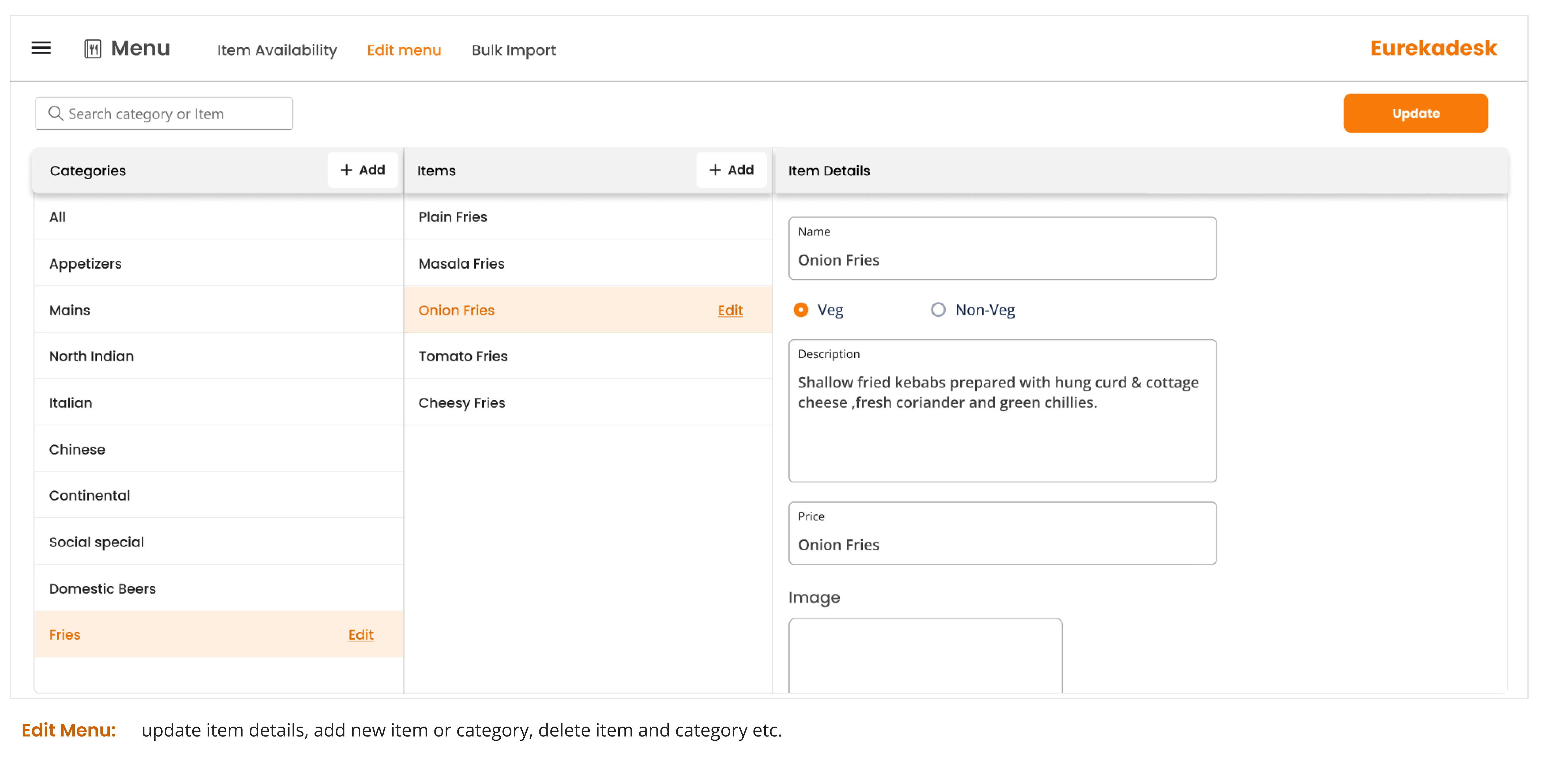The width and height of the screenshot is (1541, 784).
Task: Choose the Veg radio option
Action: [800, 310]
